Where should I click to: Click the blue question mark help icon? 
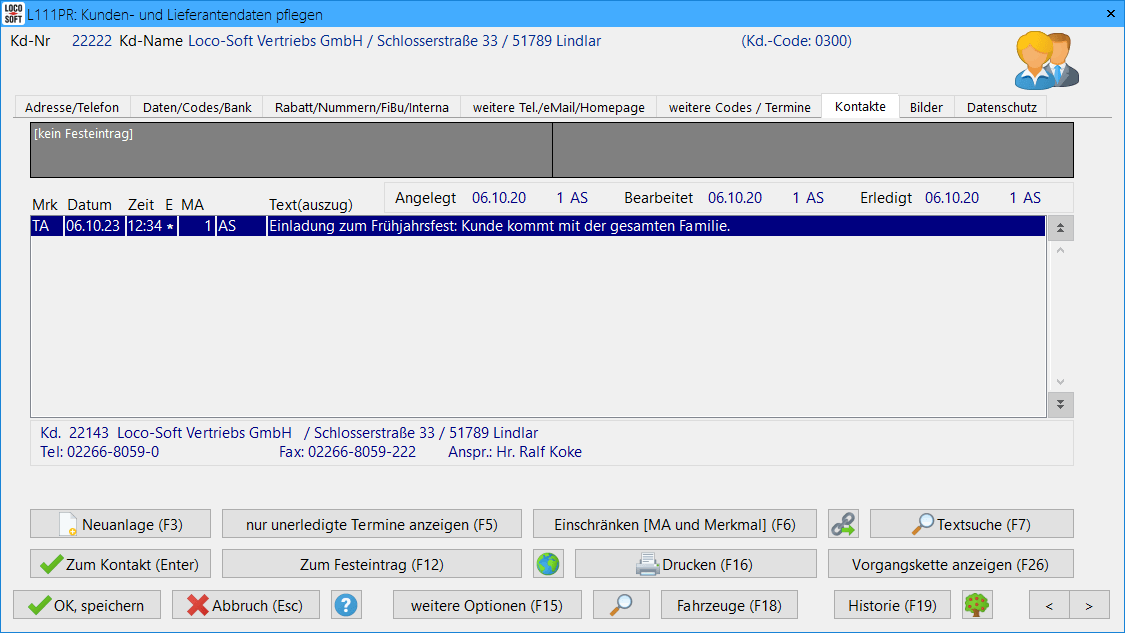pyautogui.click(x=346, y=605)
